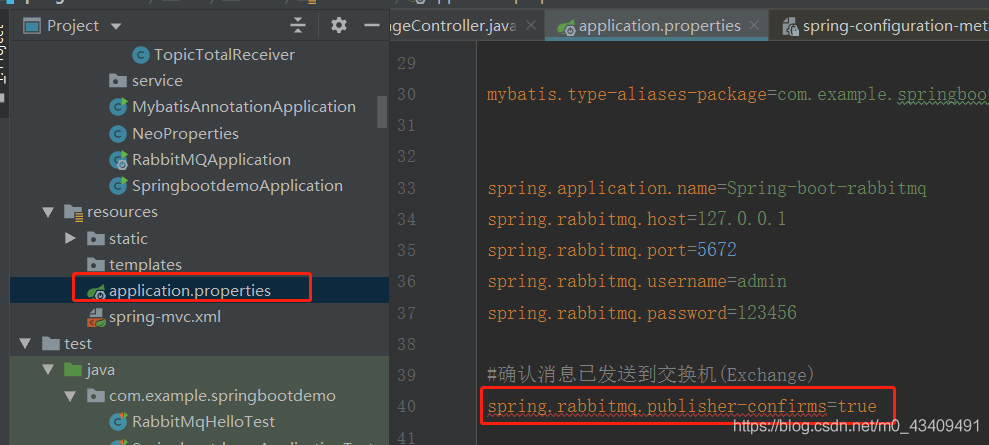
Task: Collapse com.example.springbootdemo package
Action: (x=71, y=396)
